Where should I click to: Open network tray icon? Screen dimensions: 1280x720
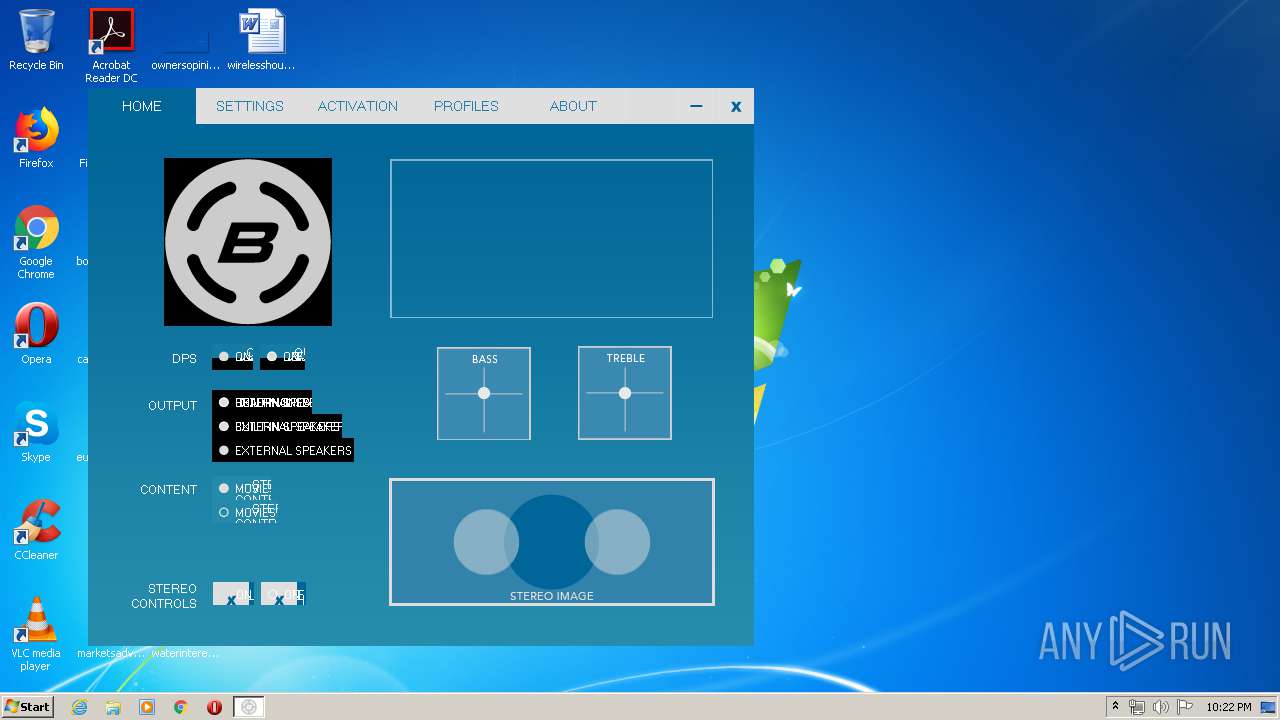pyautogui.click(x=1137, y=707)
